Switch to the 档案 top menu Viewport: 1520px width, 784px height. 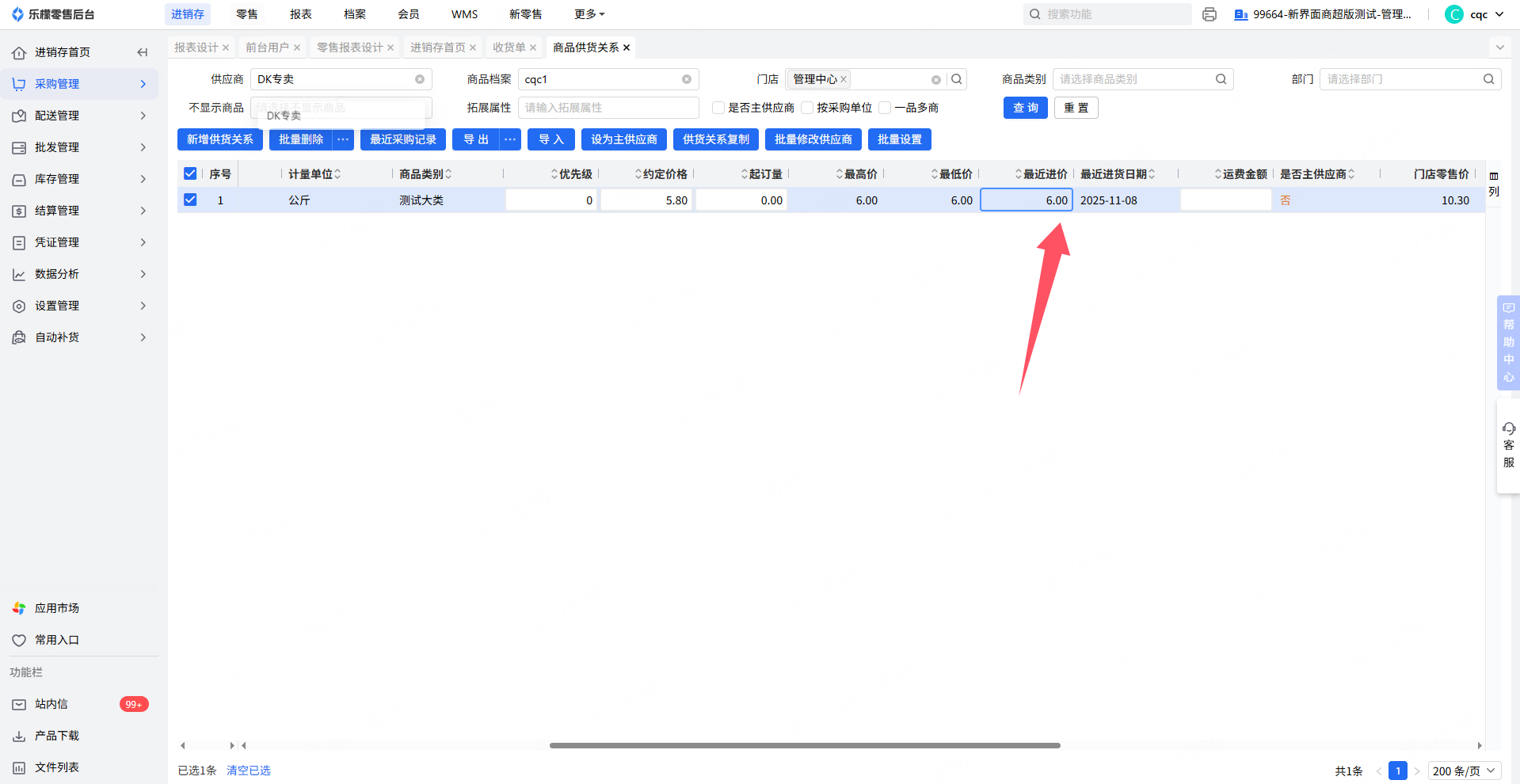pos(355,14)
